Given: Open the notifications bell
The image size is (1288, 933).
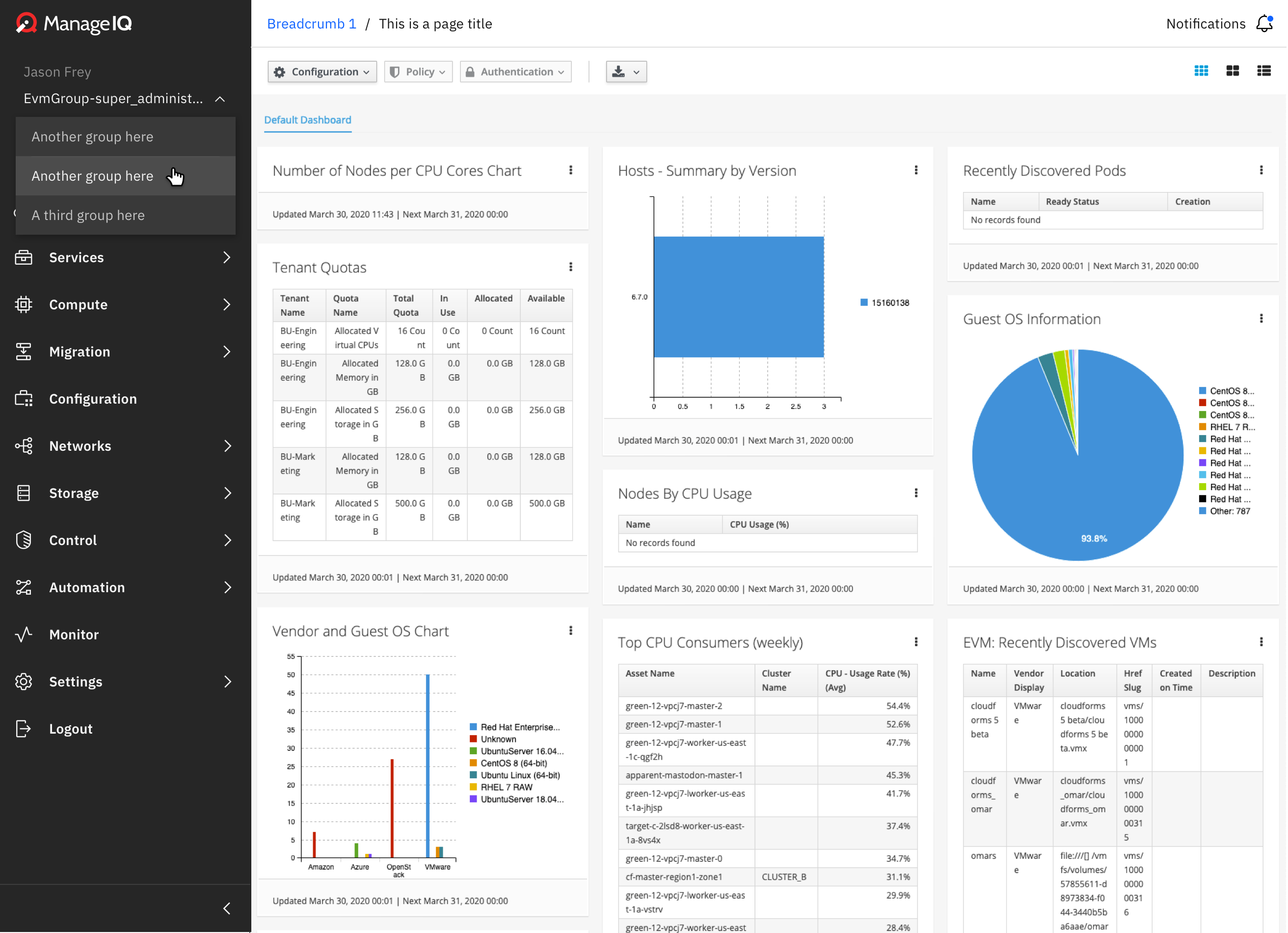Looking at the screenshot, I should pos(1265,23).
